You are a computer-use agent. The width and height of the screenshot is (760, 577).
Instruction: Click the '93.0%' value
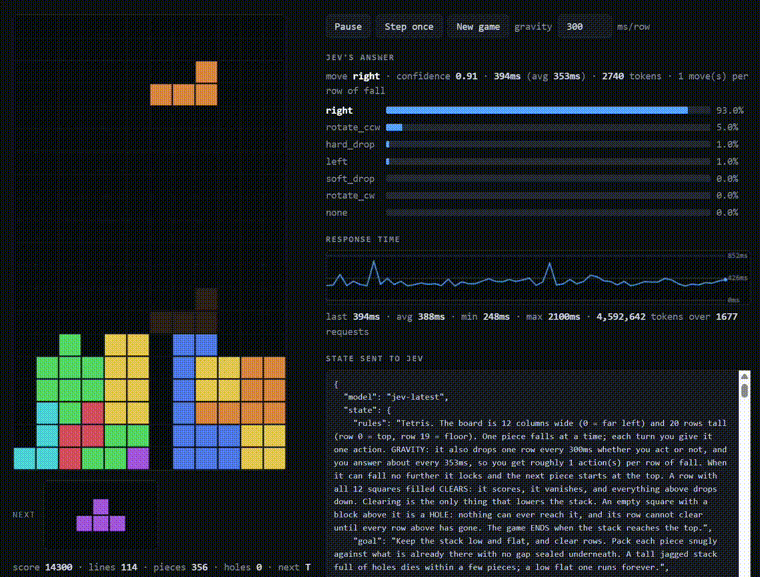click(x=729, y=111)
